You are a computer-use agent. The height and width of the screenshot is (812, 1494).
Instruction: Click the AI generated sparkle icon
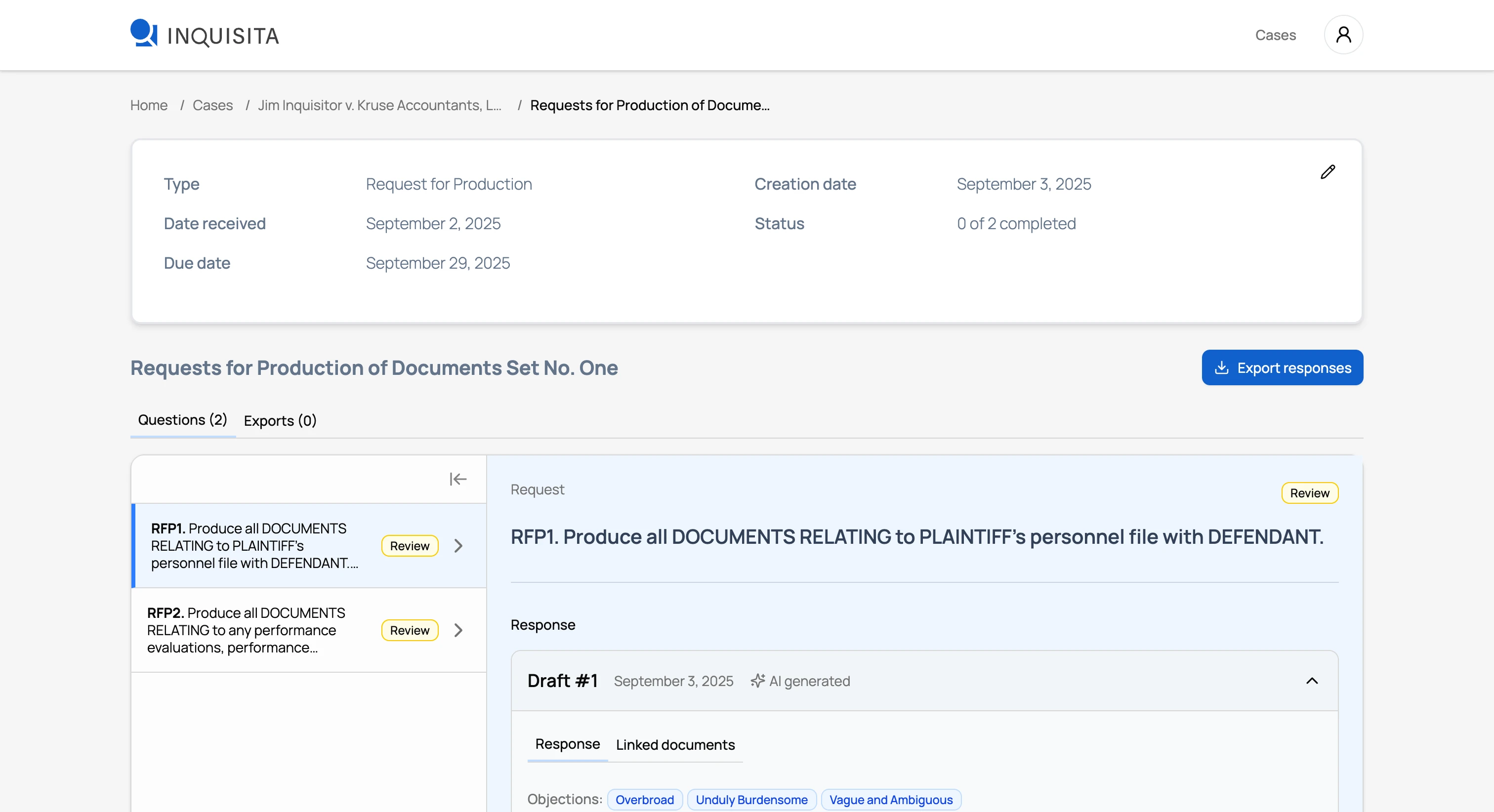(x=757, y=681)
